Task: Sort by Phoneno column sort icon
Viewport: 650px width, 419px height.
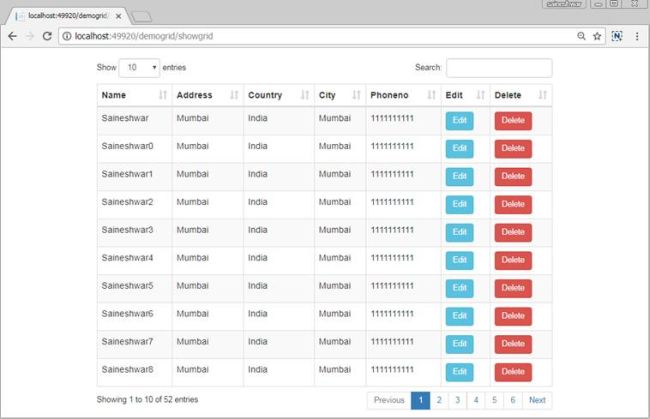Action: (x=432, y=95)
